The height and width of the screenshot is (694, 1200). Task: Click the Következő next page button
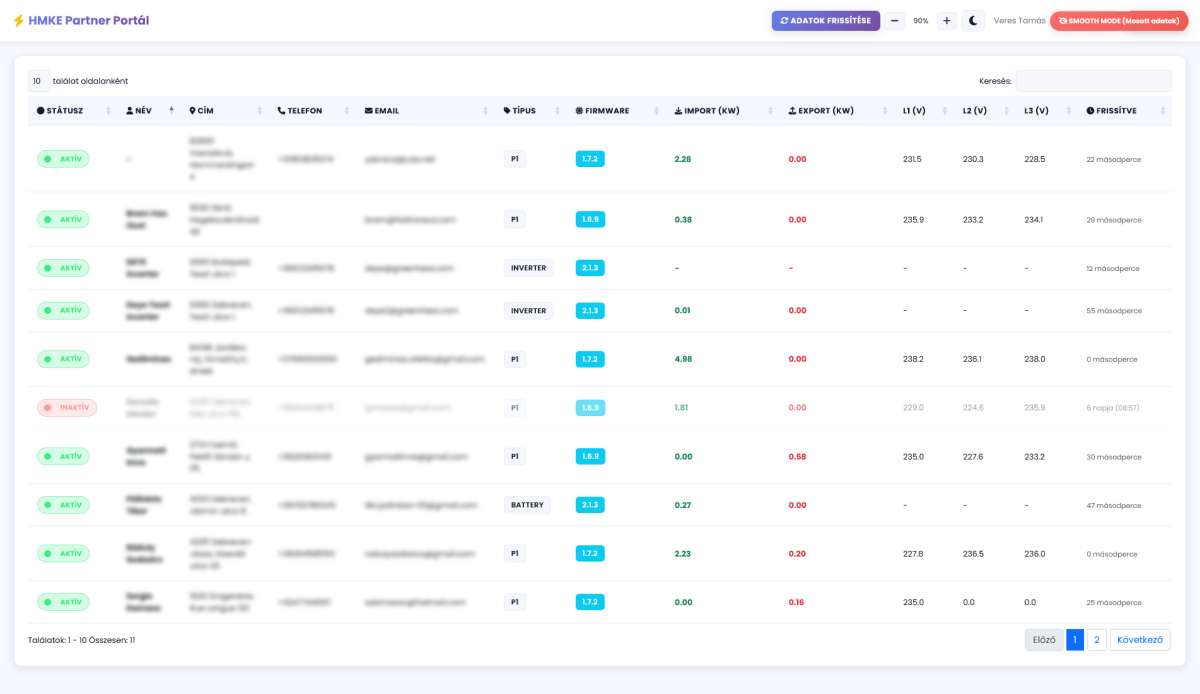[x=1139, y=640]
